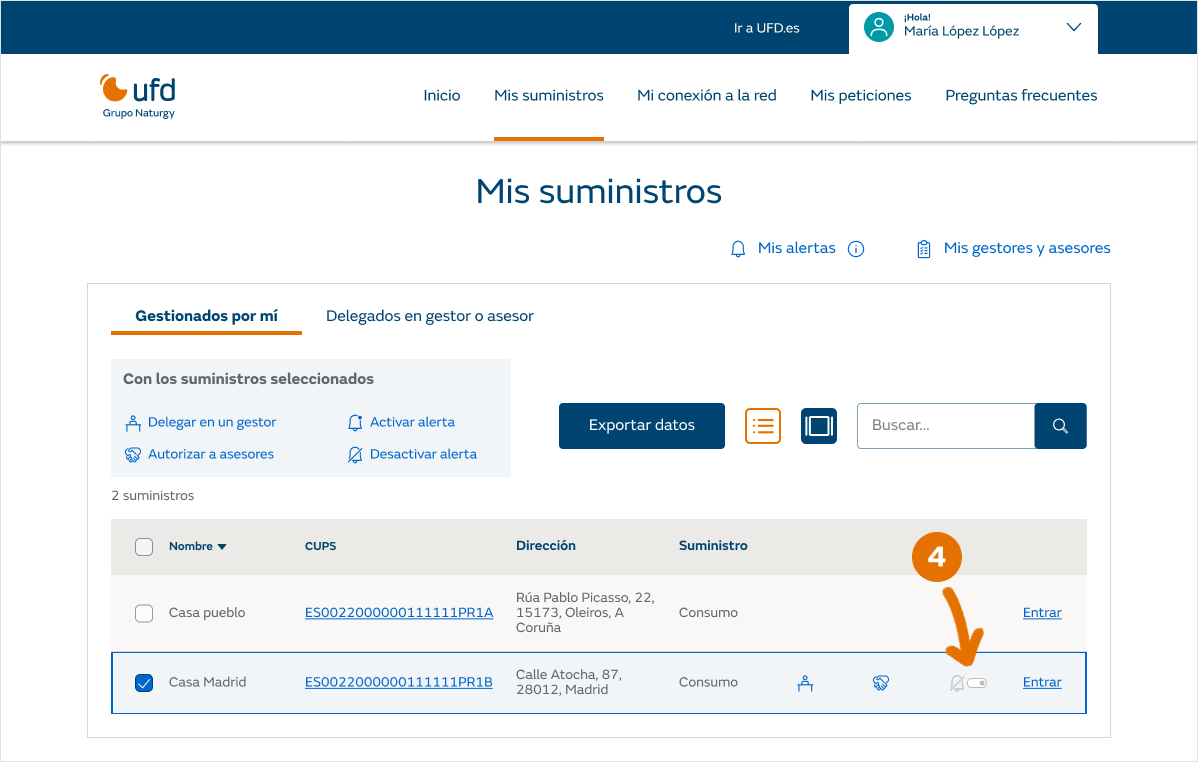
Task: Sort by the Nombre column arrow
Action: coord(222,547)
